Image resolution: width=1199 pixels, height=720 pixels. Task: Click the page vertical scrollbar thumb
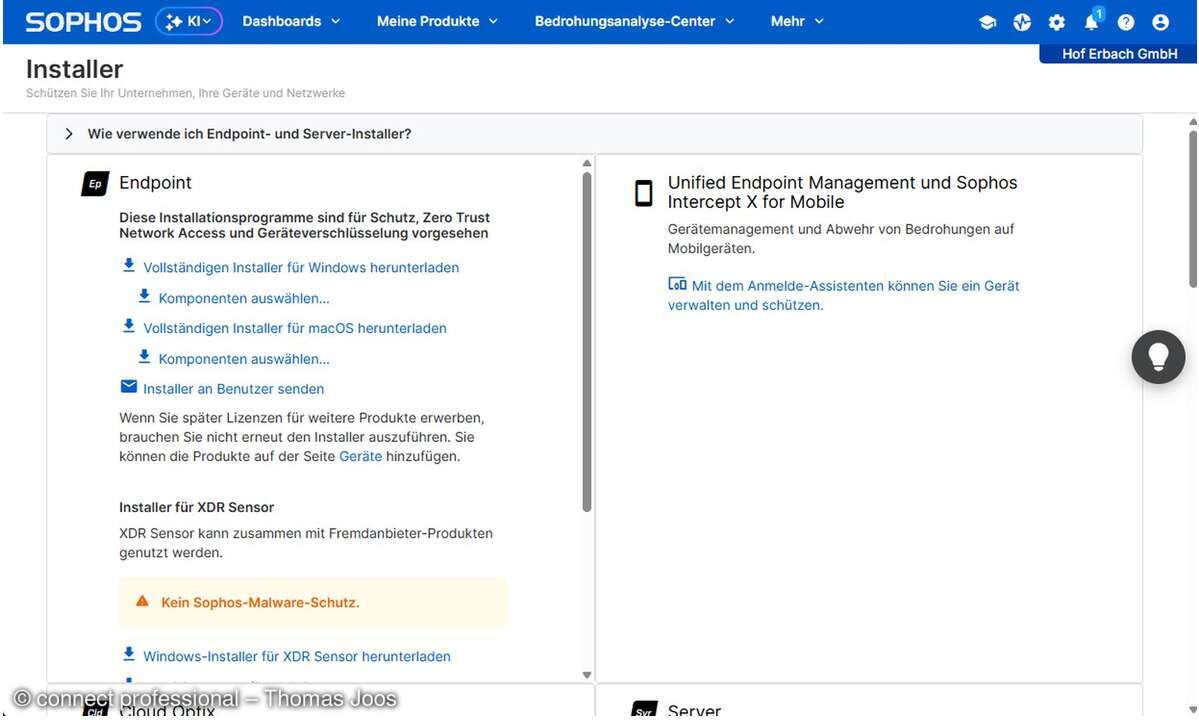1193,209
